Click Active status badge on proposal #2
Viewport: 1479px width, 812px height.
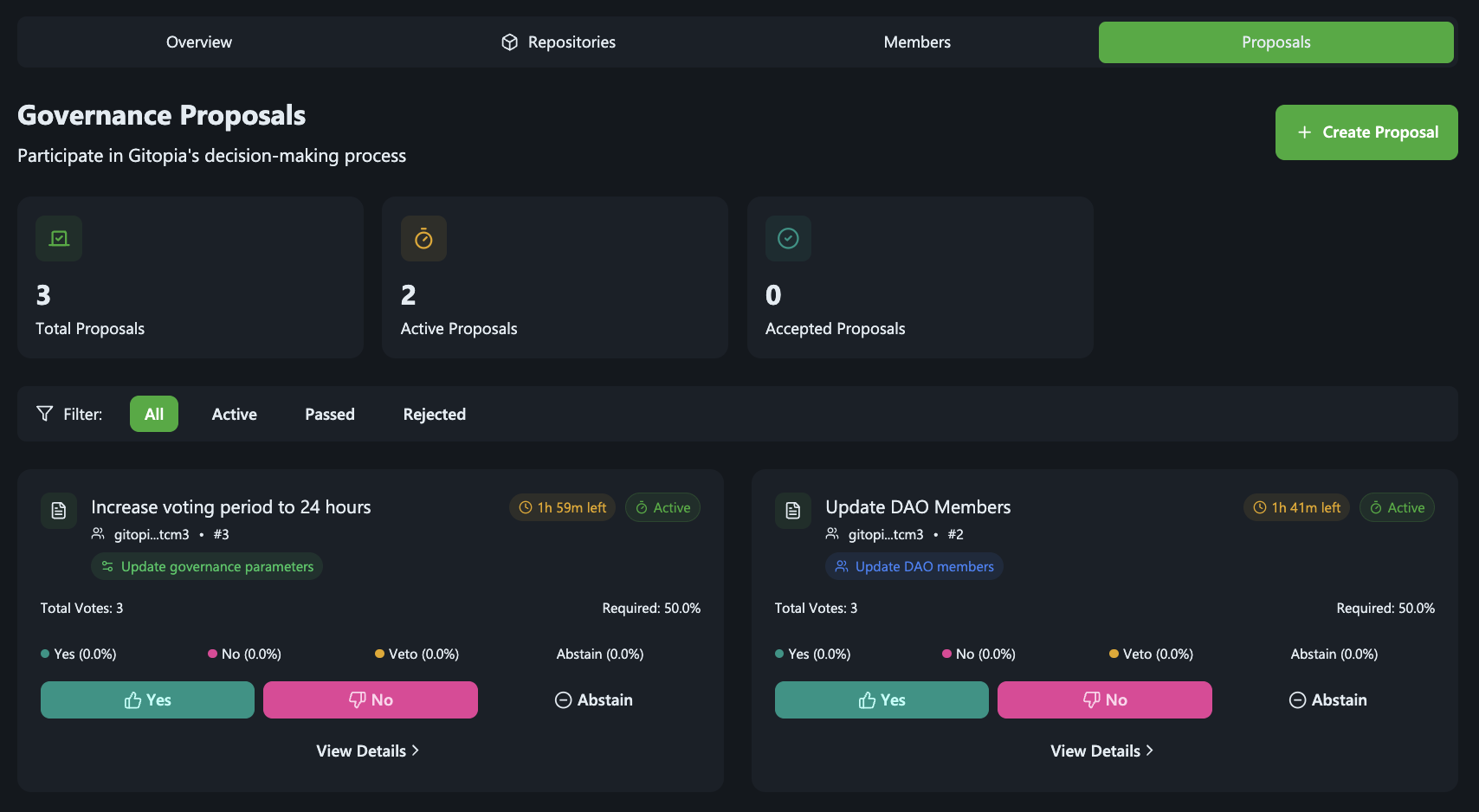1397,507
